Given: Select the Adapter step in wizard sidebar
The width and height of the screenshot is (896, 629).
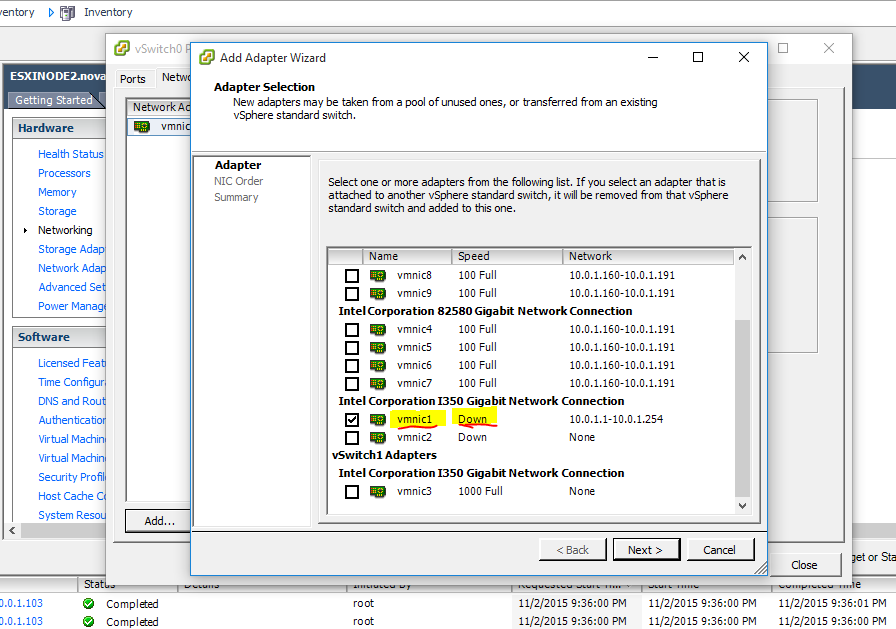Looking at the screenshot, I should point(238,165).
